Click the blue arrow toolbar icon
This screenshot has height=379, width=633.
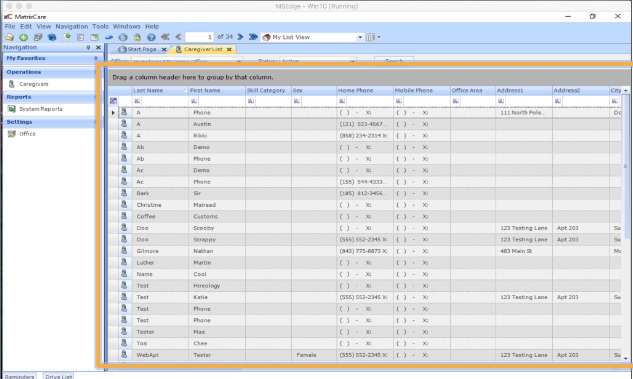[109, 37]
